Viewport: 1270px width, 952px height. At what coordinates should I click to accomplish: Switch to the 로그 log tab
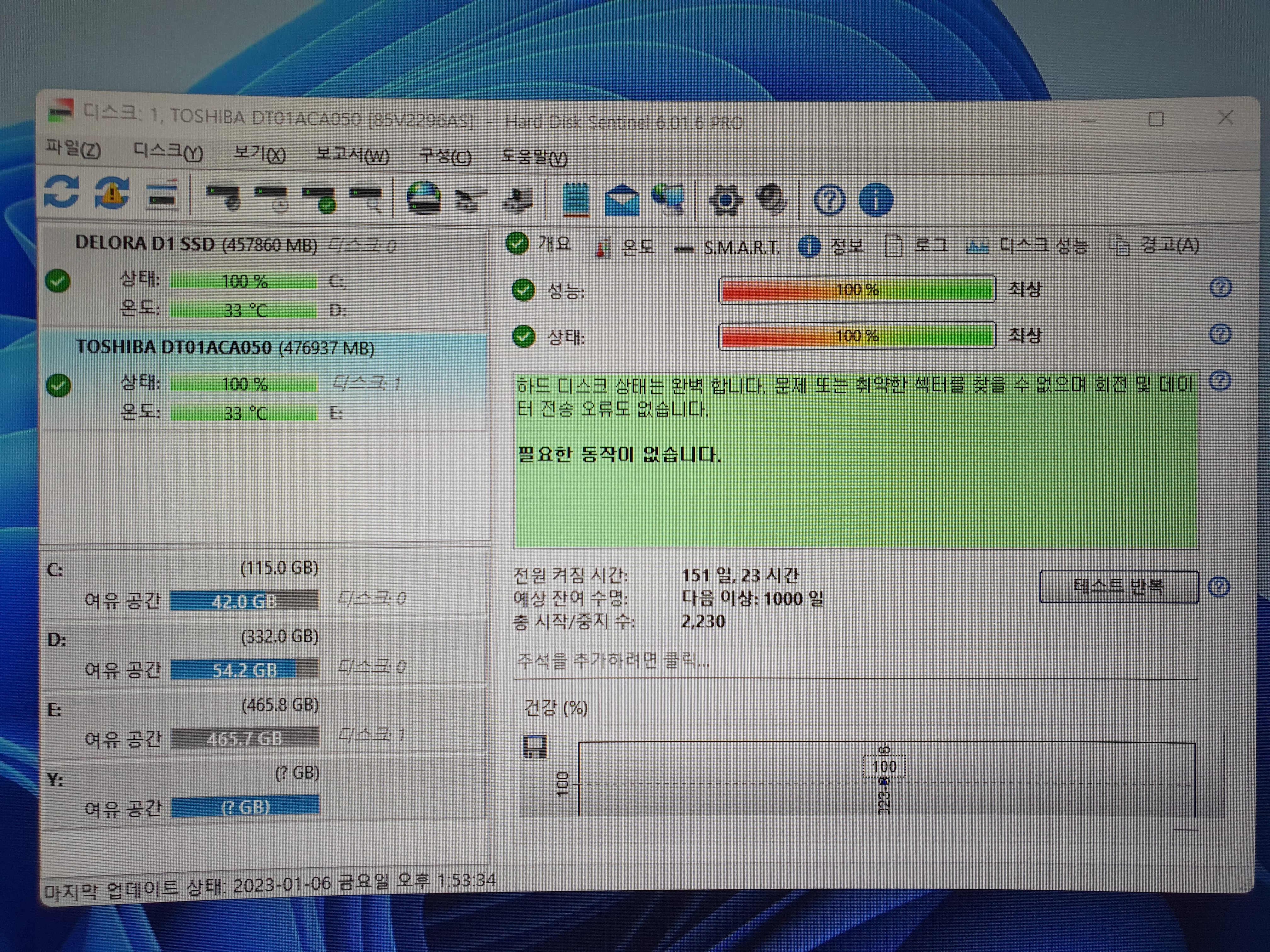pyautogui.click(x=916, y=246)
